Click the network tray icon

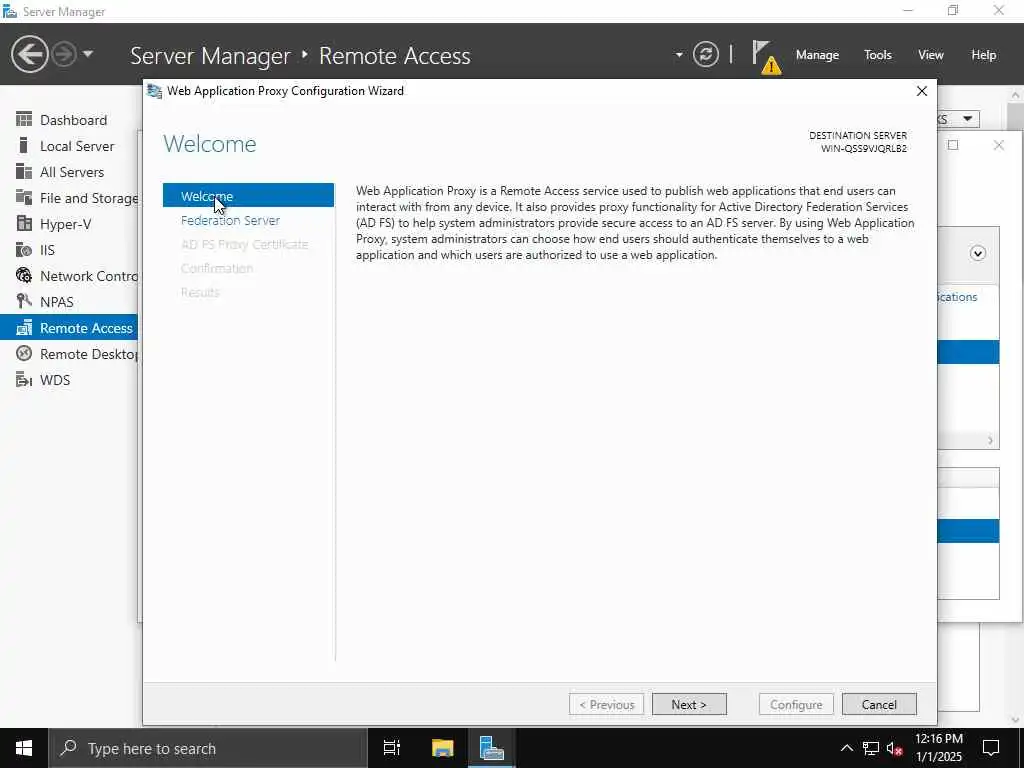(x=871, y=748)
